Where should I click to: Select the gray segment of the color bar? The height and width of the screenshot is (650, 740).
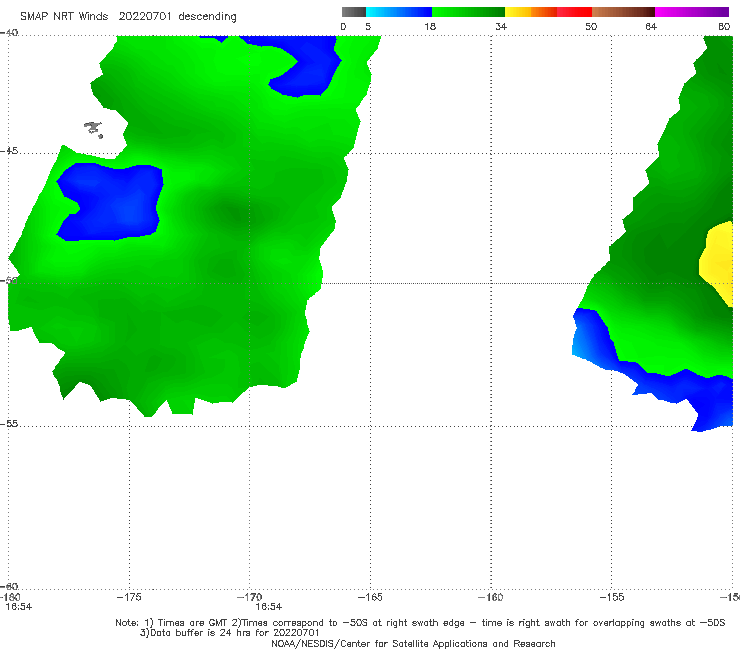click(x=354, y=12)
